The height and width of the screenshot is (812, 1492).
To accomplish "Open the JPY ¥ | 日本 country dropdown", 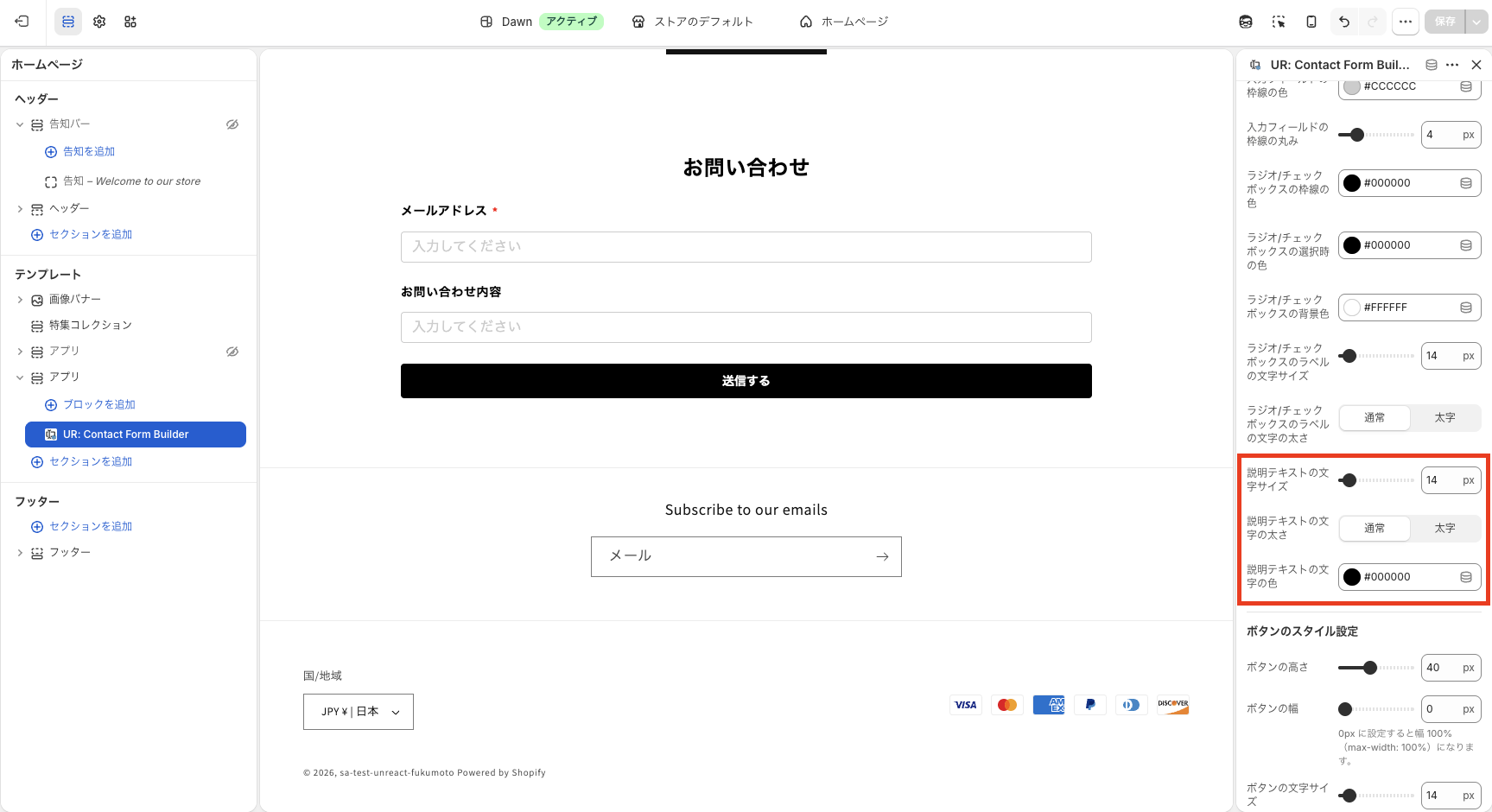I will point(359,712).
